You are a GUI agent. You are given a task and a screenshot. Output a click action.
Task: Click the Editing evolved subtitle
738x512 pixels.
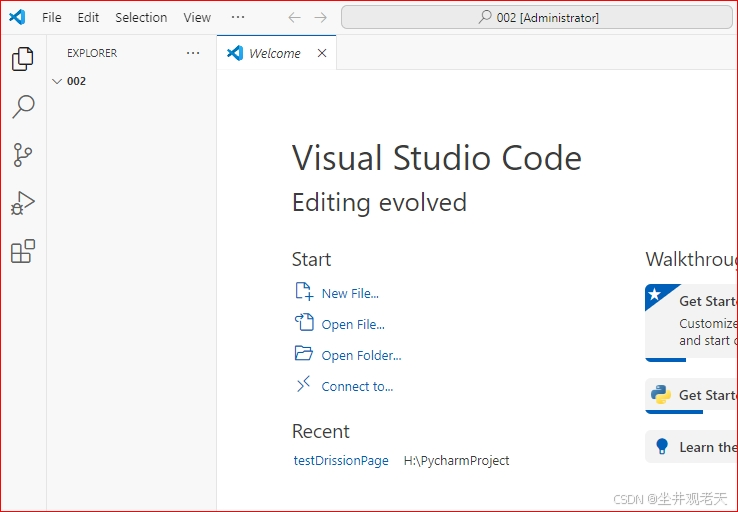click(x=379, y=203)
